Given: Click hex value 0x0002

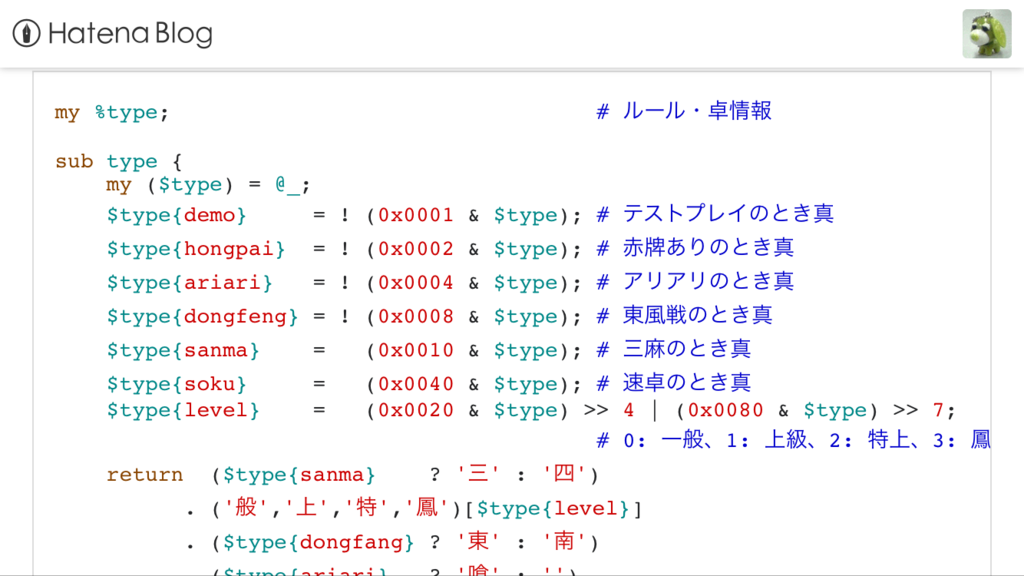Looking at the screenshot, I should pyautogui.click(x=415, y=249).
